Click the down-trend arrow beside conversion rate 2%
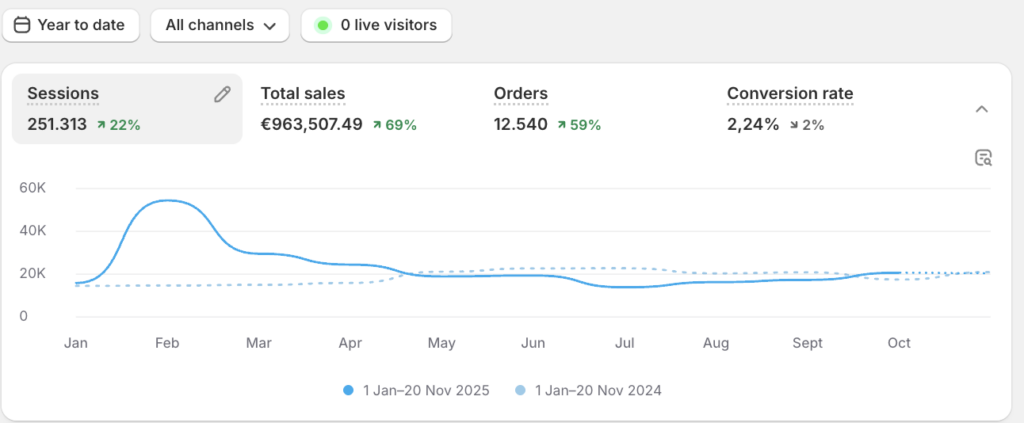This screenshot has width=1024, height=423. [795, 125]
